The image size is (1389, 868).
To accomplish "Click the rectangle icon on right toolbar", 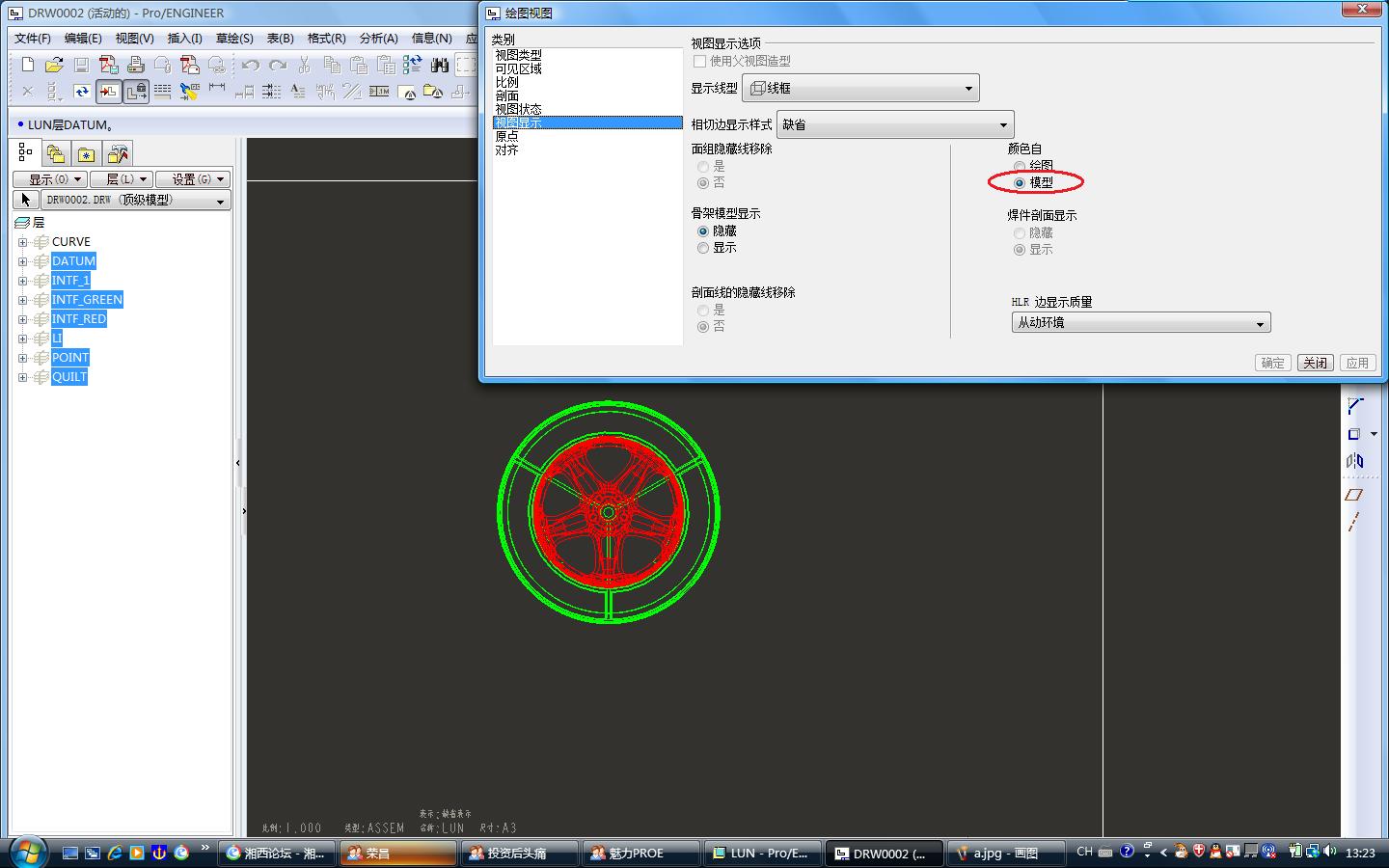I will tap(1354, 434).
